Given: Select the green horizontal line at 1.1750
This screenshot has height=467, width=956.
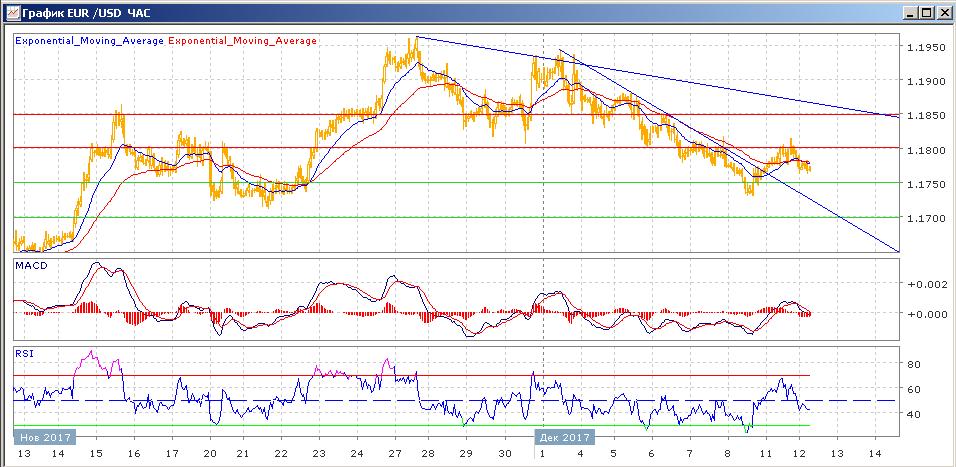Looking at the screenshot, I should (300, 183).
